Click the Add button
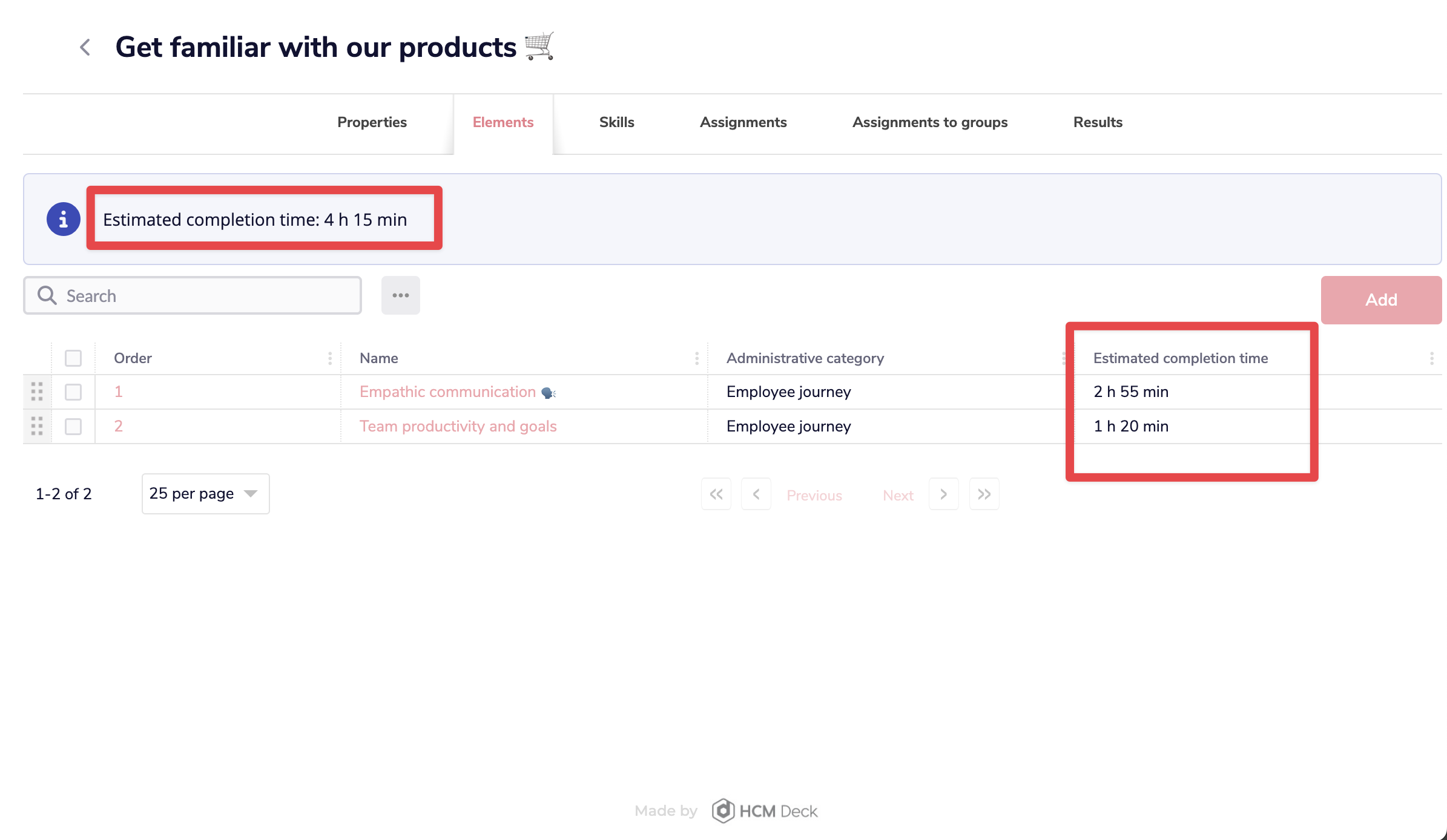Viewport: 1447px width, 840px height. tap(1381, 300)
